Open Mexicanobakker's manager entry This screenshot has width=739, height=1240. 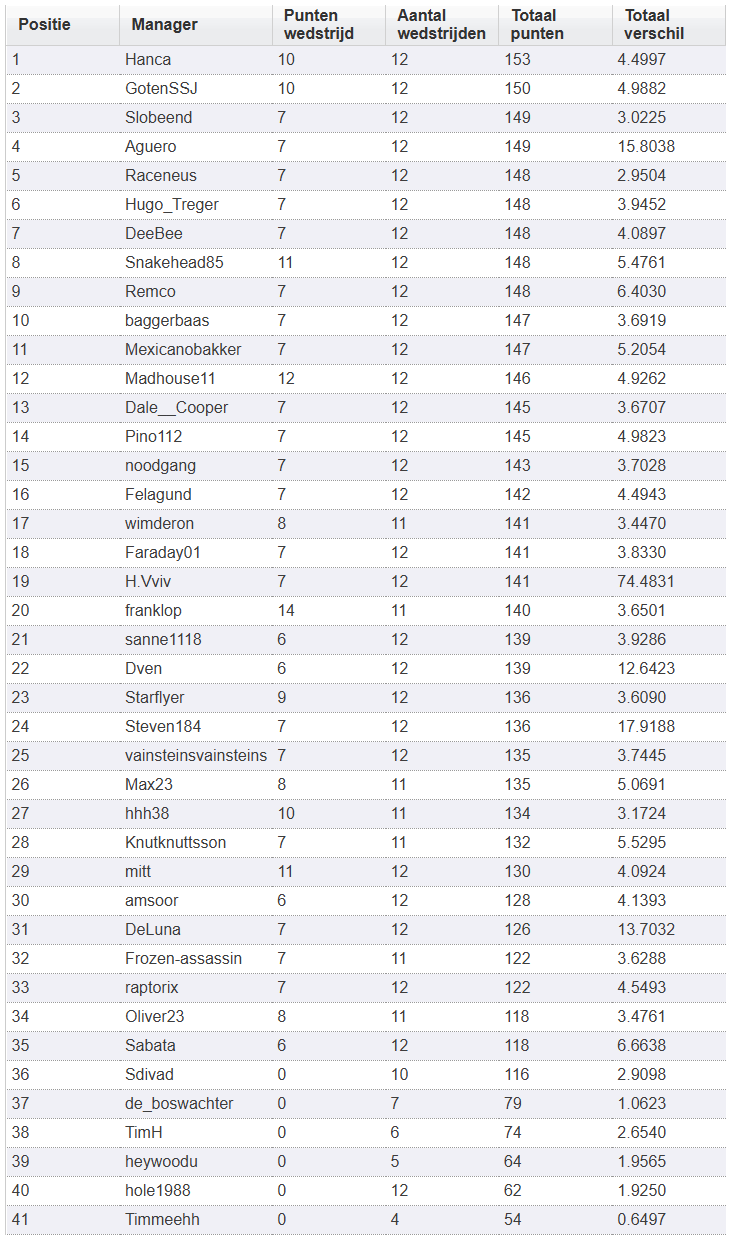coord(183,349)
